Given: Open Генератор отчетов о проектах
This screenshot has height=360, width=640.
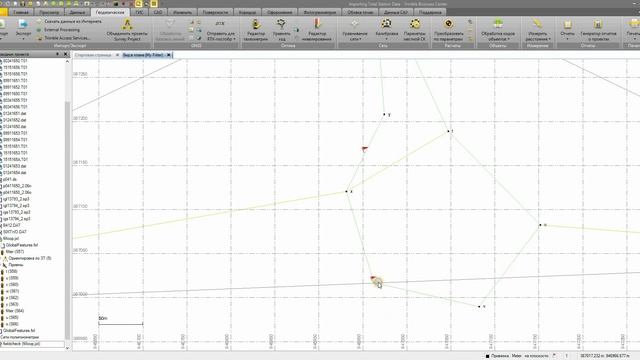Looking at the screenshot, I should [598, 29].
